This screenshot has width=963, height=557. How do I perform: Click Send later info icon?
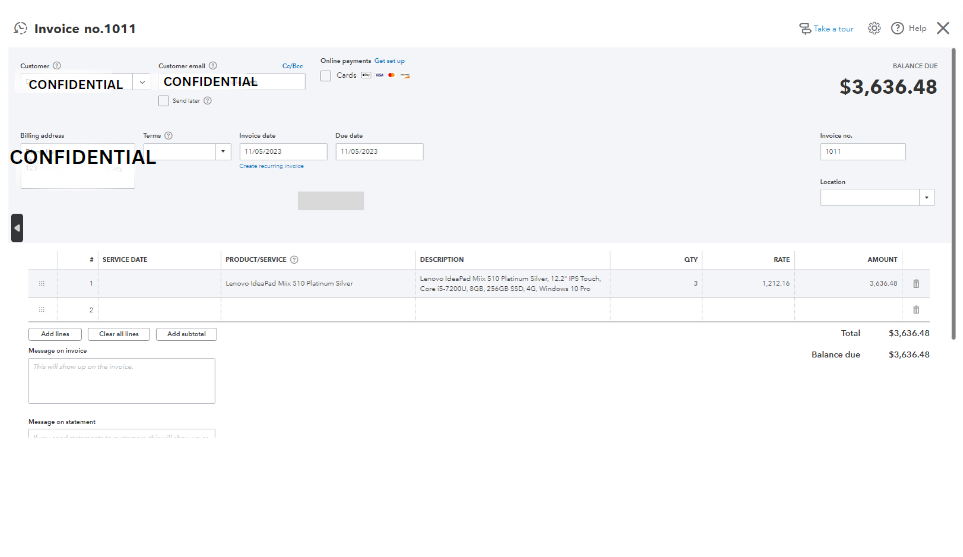click(x=208, y=101)
